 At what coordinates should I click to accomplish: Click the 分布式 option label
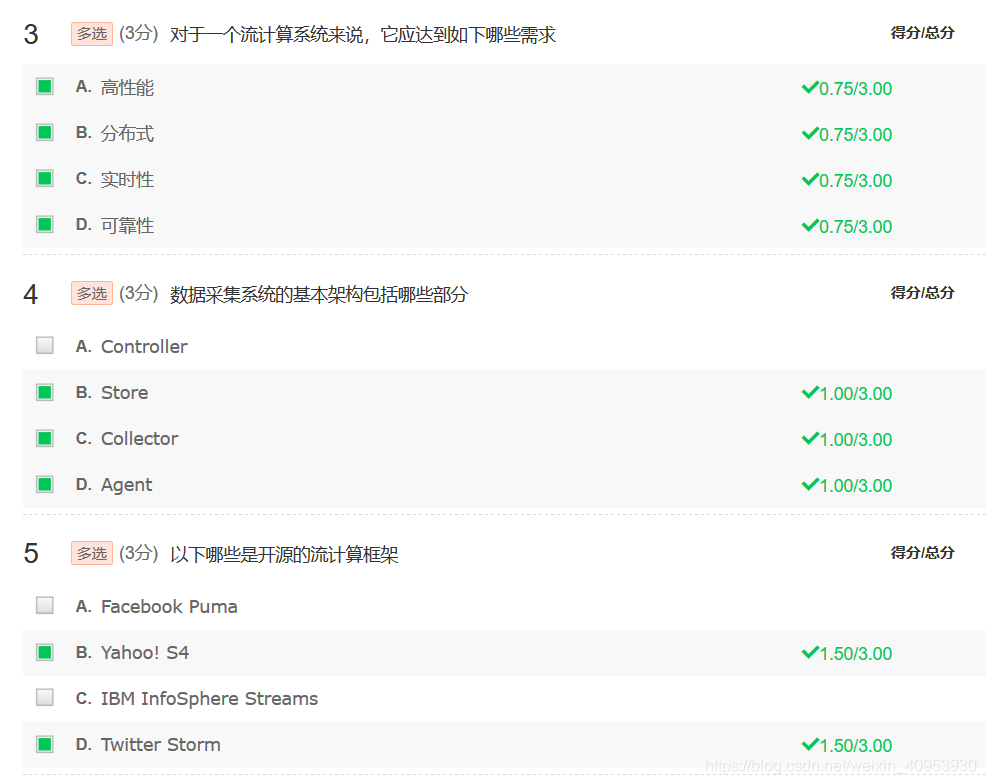click(127, 134)
